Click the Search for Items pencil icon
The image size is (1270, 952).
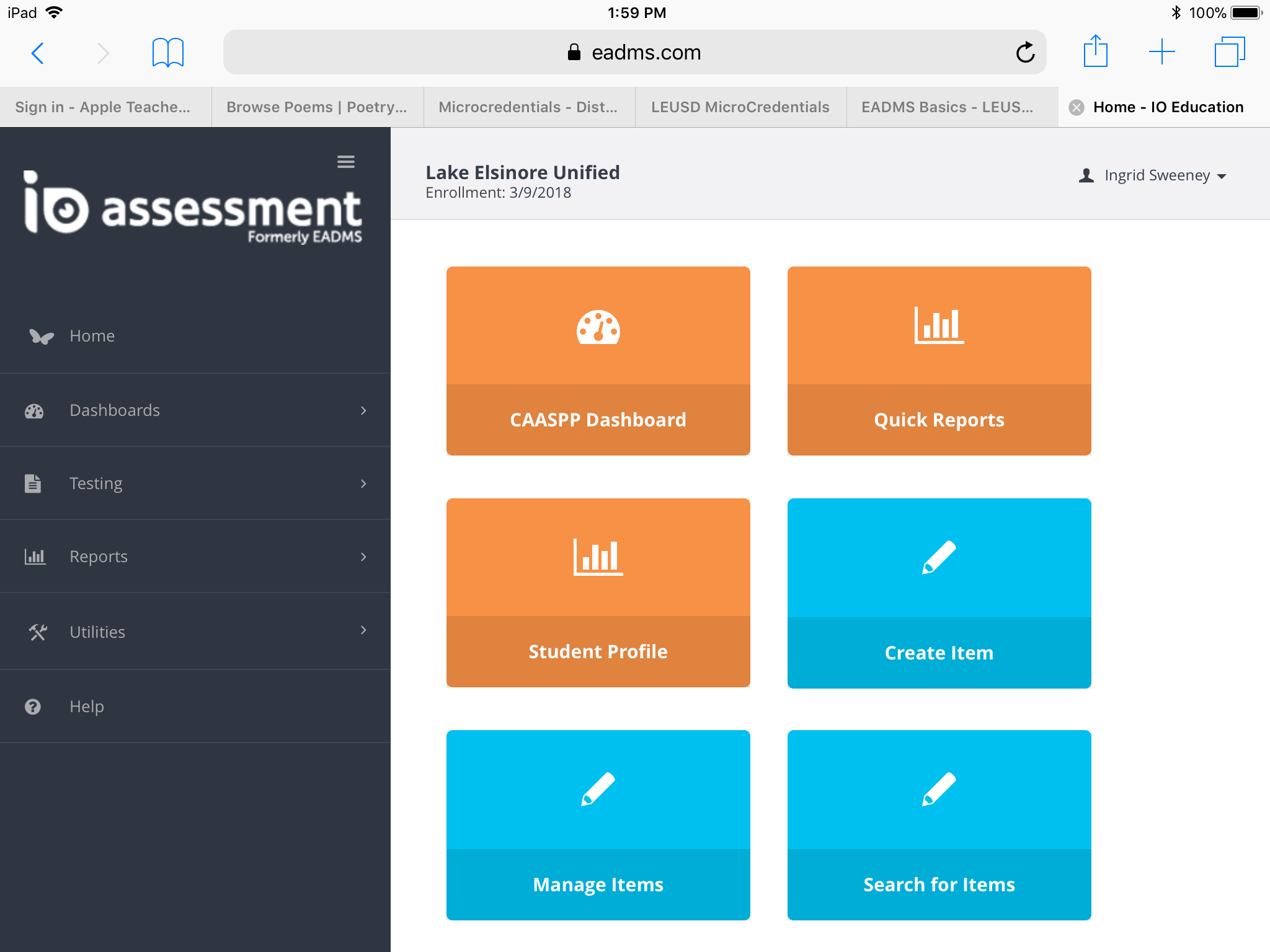(939, 789)
